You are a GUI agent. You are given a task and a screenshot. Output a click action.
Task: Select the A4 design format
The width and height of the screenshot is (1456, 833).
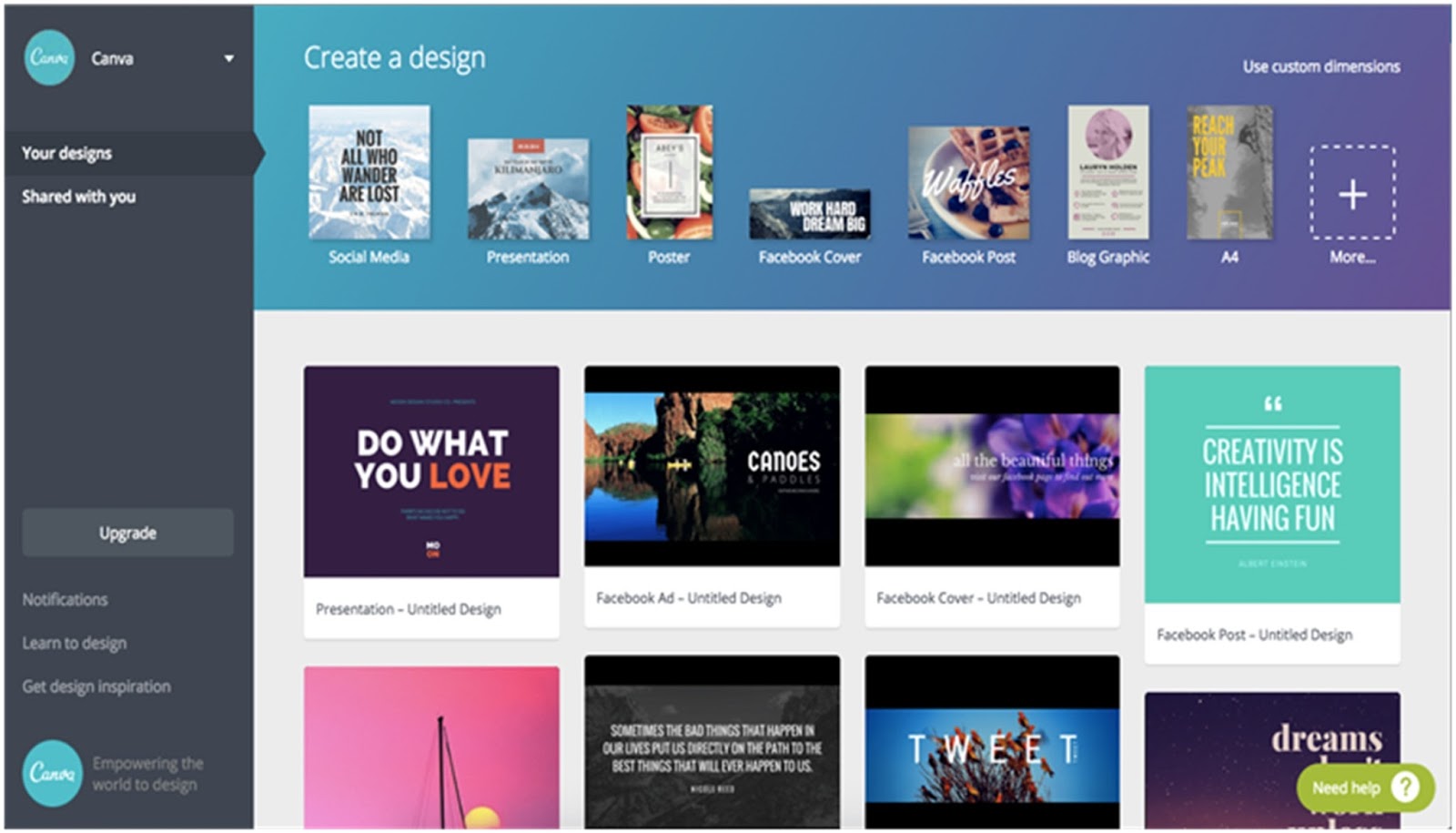[x=1228, y=173]
